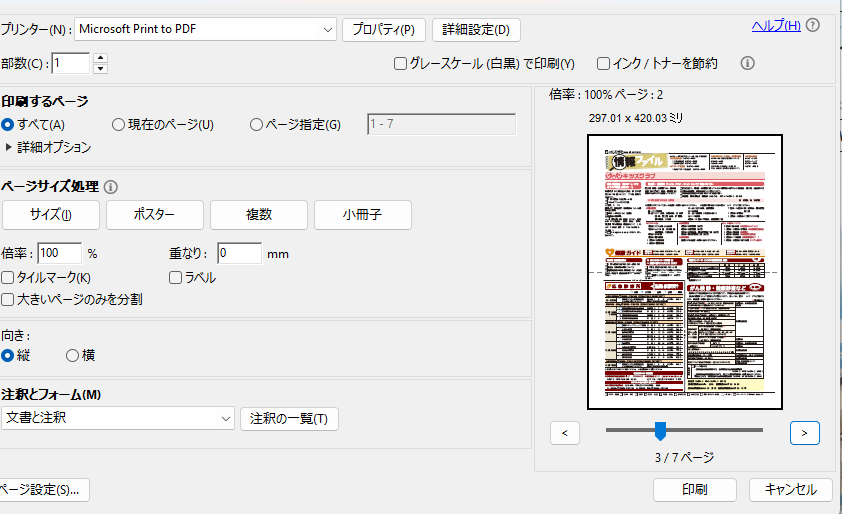Image resolution: width=842 pixels, height=514 pixels.
Task: Click the プロパティ(P) button
Action: click(x=384, y=30)
